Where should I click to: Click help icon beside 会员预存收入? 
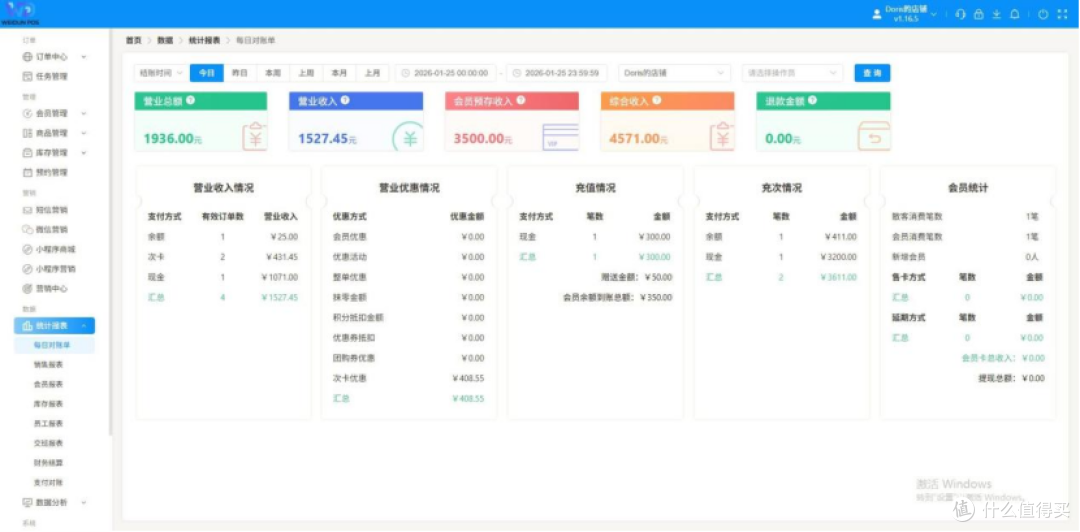pyautogui.click(x=521, y=101)
